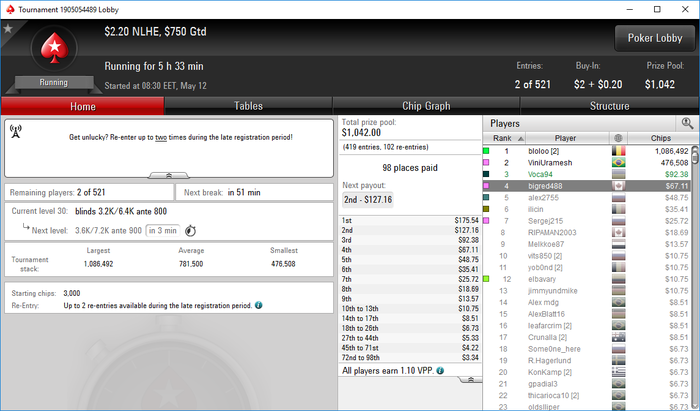This screenshot has height=411, width=700.
Task: Click the Poker Lobby button
Action: [655, 38]
